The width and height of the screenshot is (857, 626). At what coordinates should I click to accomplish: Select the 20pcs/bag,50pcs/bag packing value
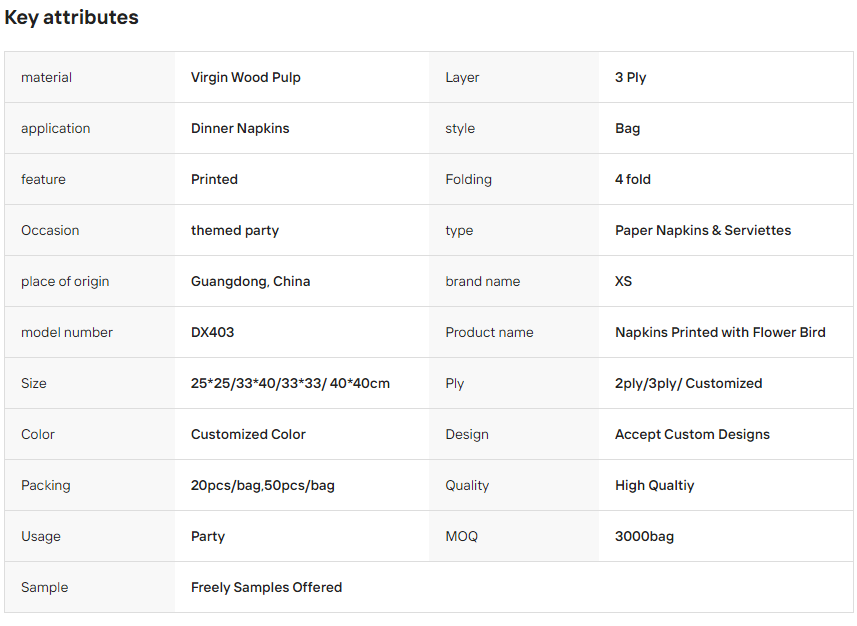262,485
